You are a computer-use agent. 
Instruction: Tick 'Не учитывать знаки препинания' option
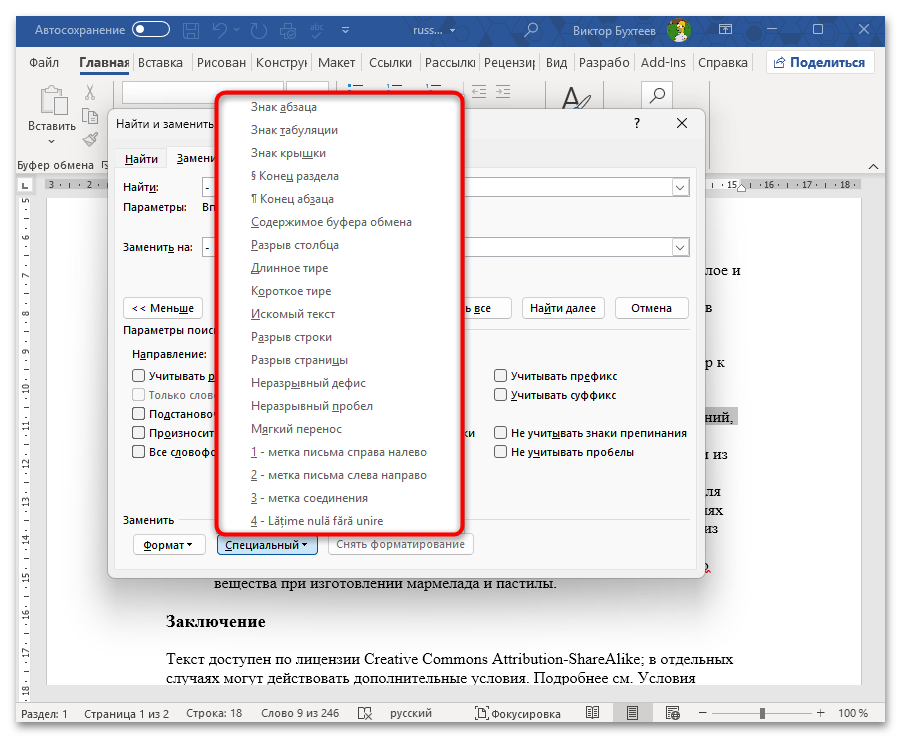[500, 433]
